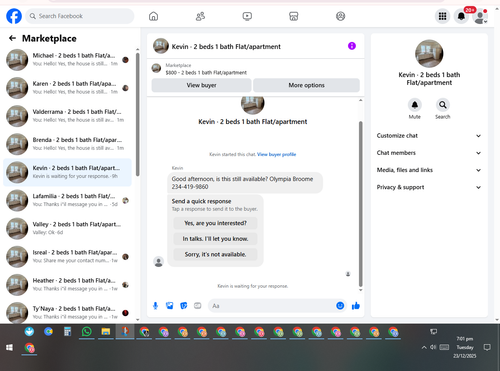The width and height of the screenshot is (500, 371).
Task: Click the $800 listing thumbnail in header
Action: [156, 68]
